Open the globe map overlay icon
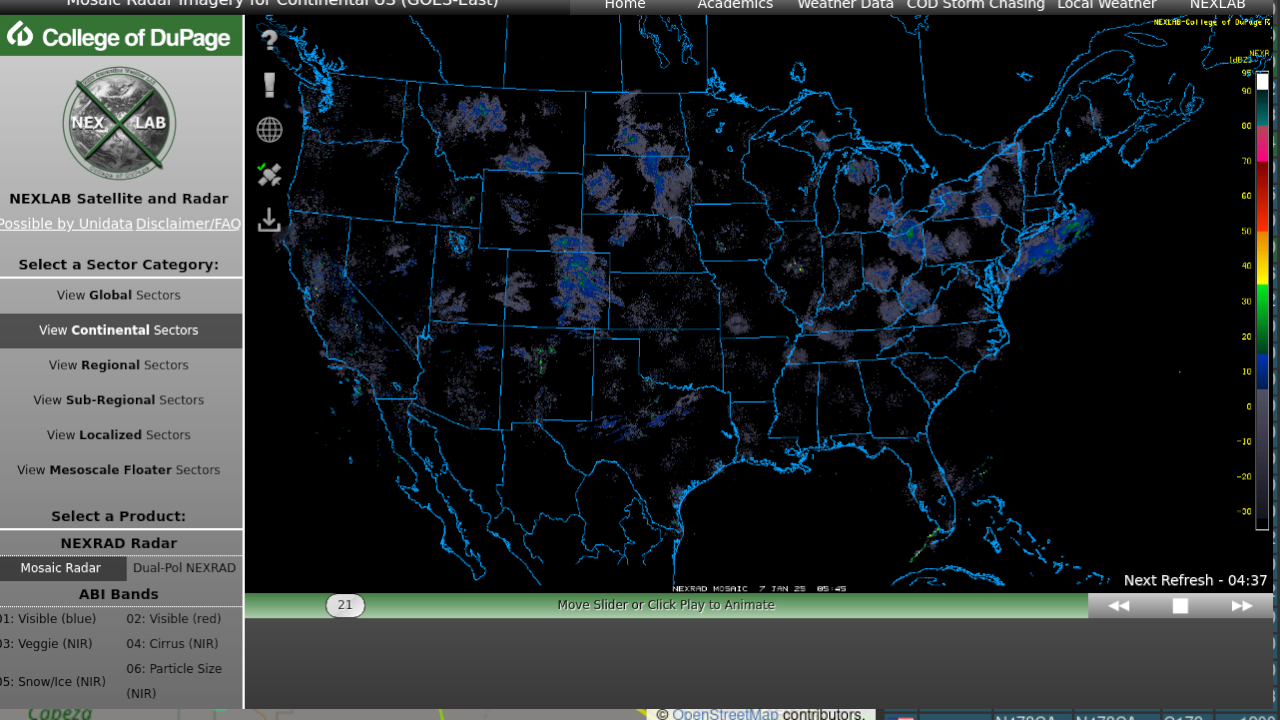This screenshot has height=720, width=1280. coord(269,130)
